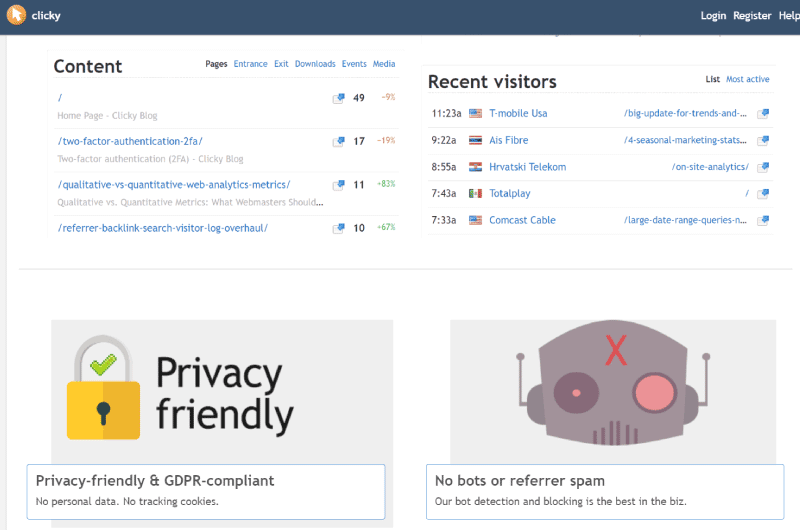The height and width of the screenshot is (530, 800).
Task: Click the +83% trend value
Action: click(x=386, y=184)
